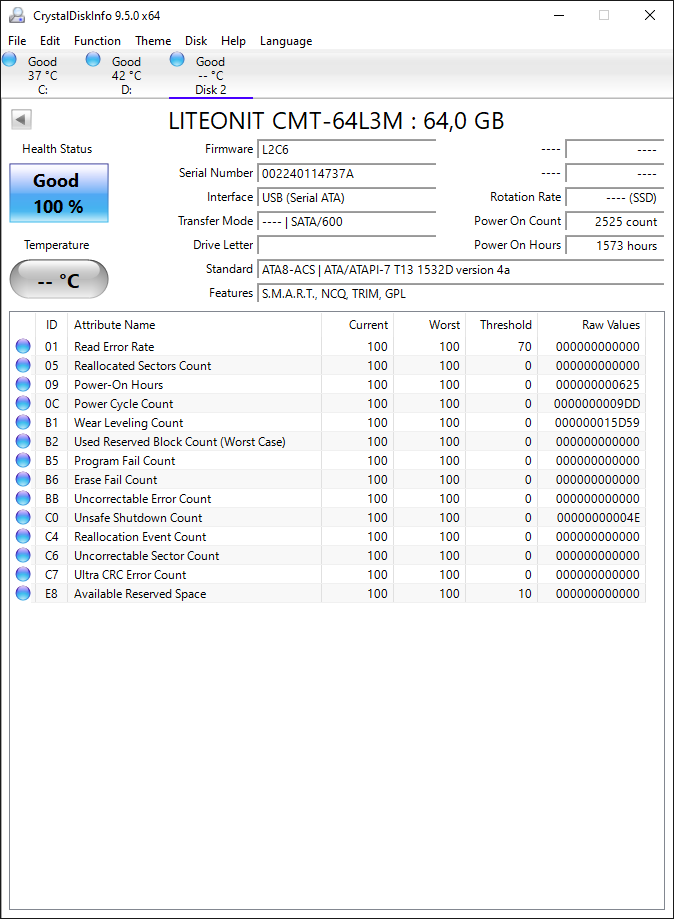Screen dimensions: 674x919
Task: Click the Power On Hours value 1573 hours
Action: (x=615, y=246)
